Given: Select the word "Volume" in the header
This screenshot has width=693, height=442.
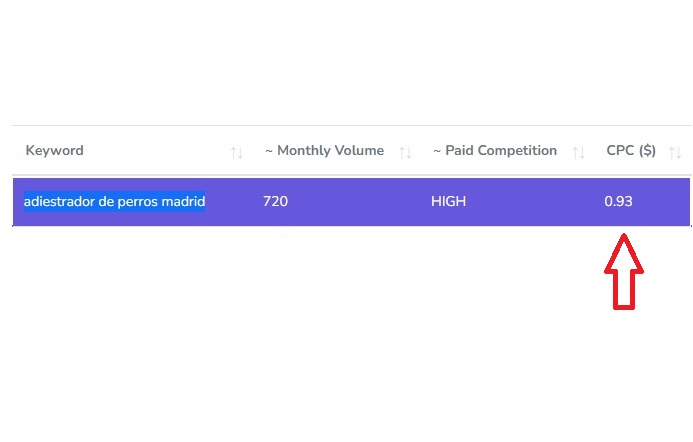Looking at the screenshot, I should (360, 151).
